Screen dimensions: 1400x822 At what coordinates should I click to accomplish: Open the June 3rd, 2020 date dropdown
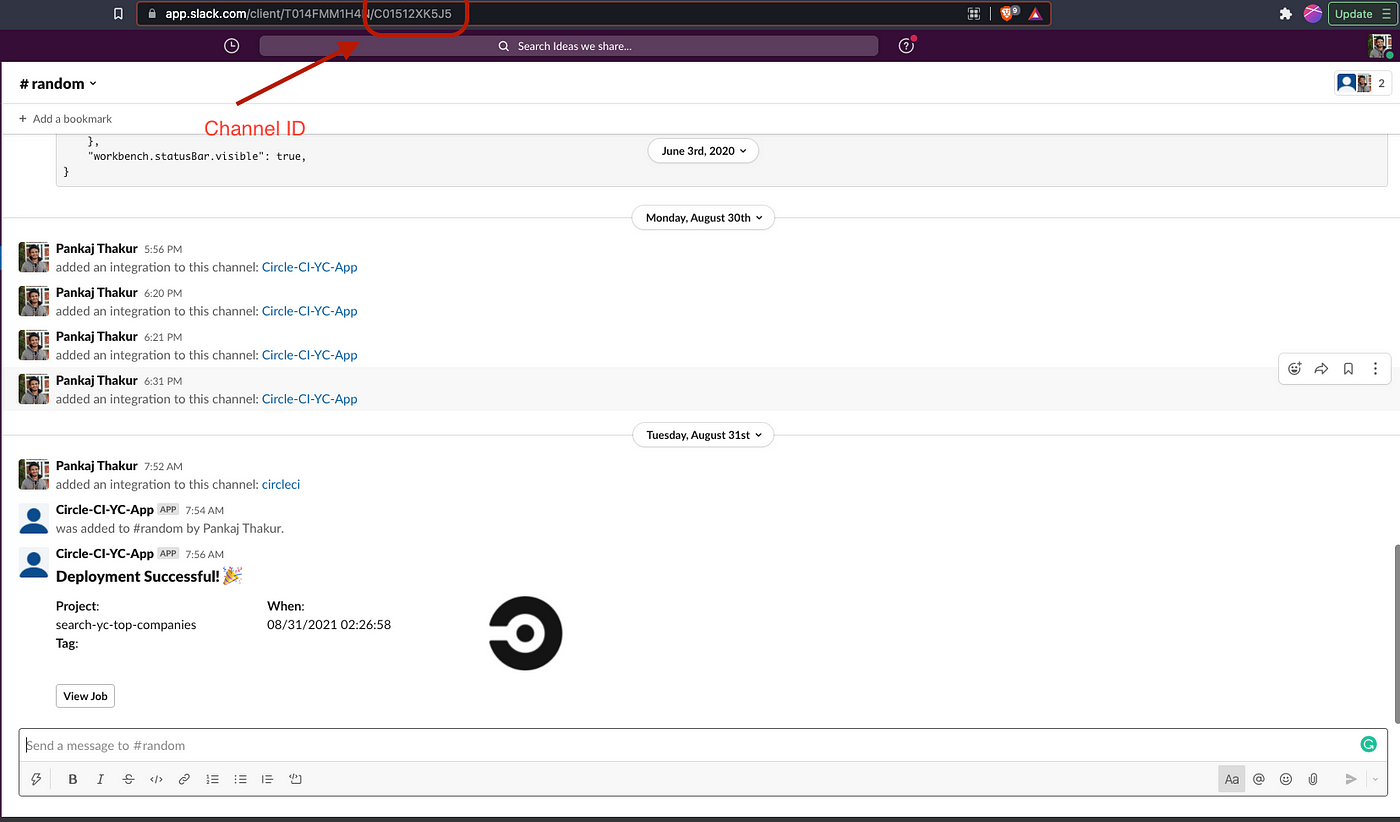coord(703,151)
